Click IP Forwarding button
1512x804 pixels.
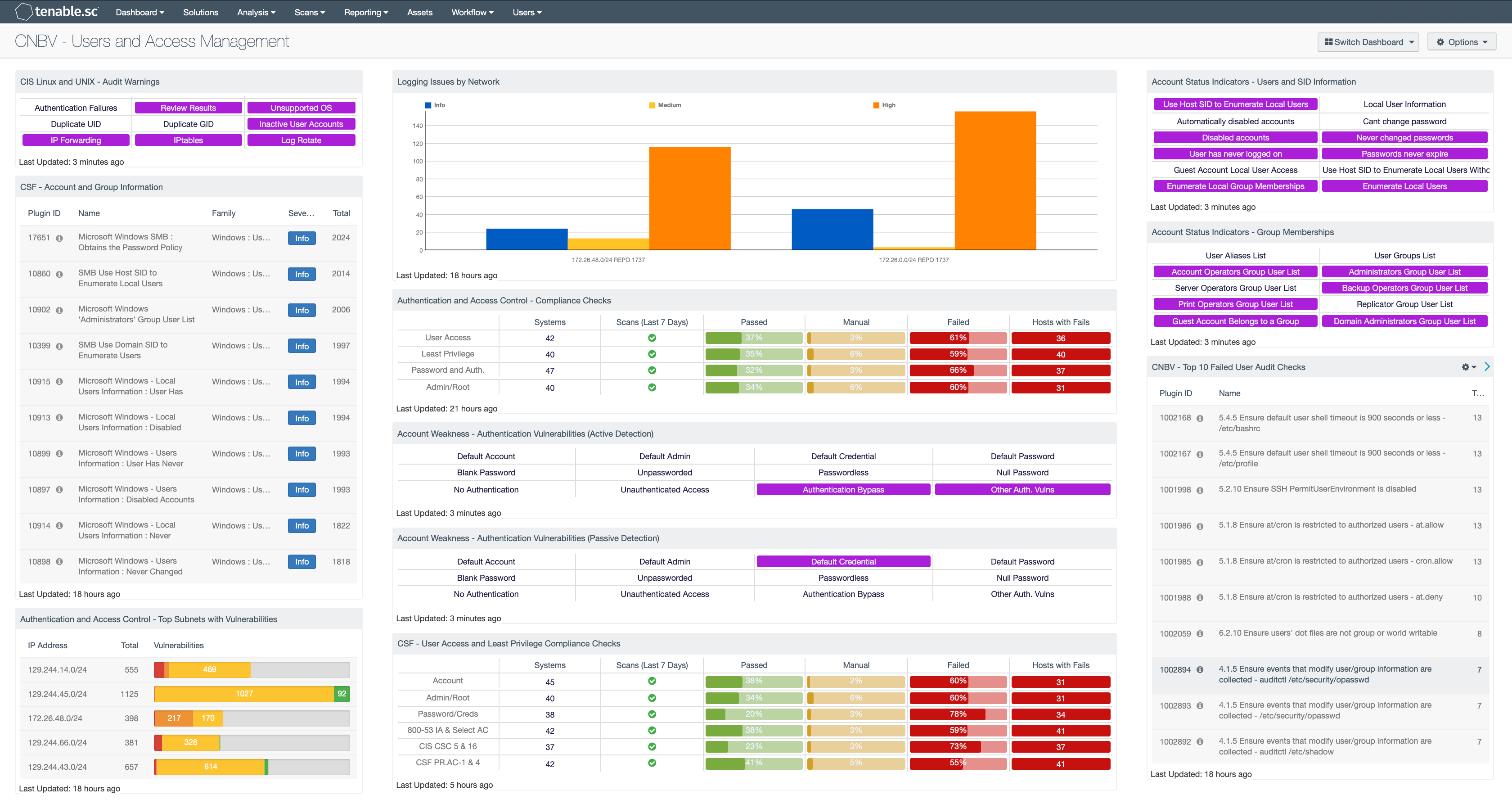(75, 140)
